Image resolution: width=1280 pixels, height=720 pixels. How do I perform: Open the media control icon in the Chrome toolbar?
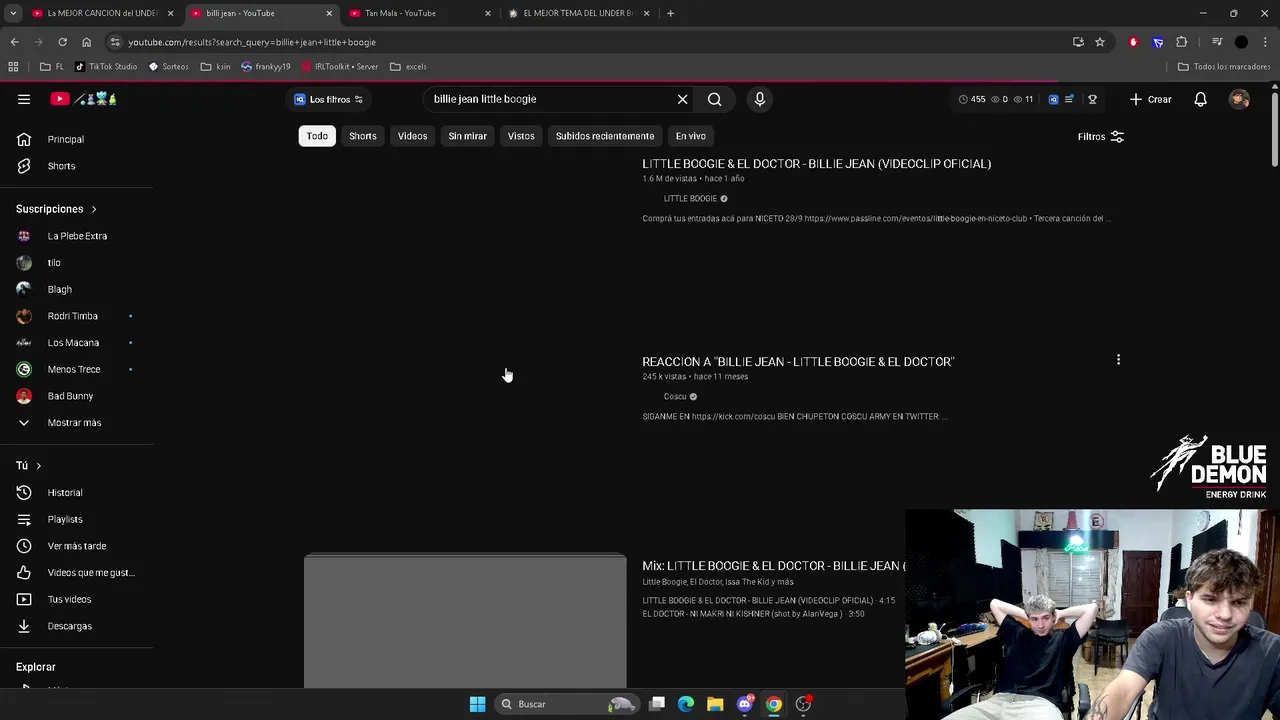[x=1217, y=42]
